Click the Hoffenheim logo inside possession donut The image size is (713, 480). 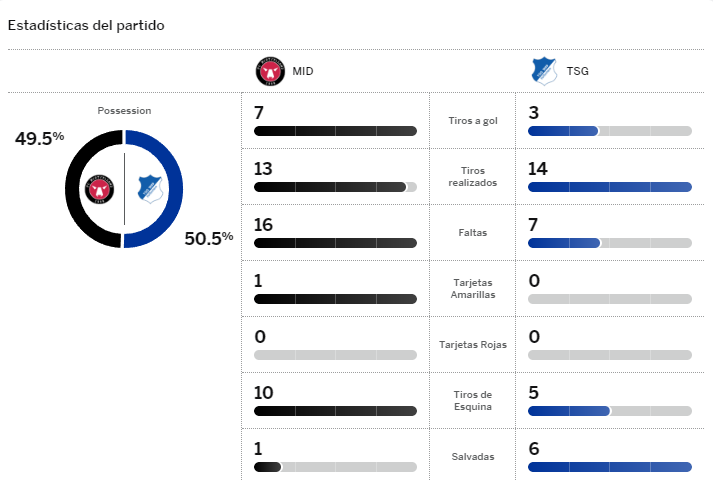(149, 189)
